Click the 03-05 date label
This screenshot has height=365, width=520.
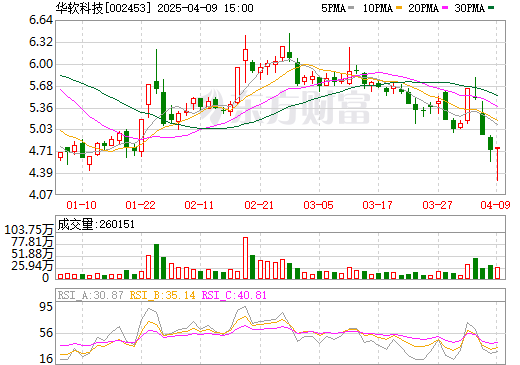(x=318, y=205)
